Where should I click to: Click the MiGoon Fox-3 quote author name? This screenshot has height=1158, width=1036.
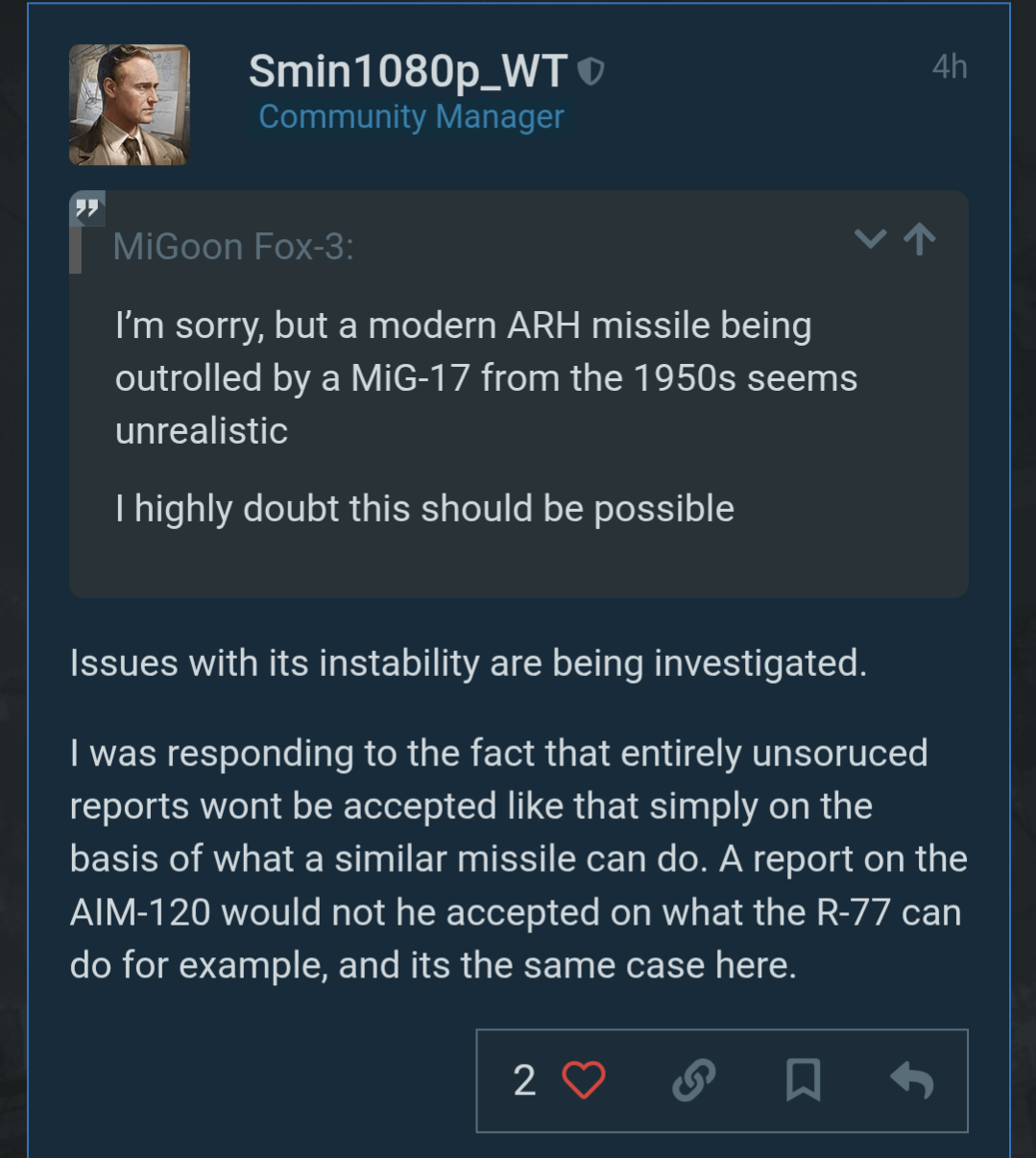pyautogui.click(x=233, y=247)
